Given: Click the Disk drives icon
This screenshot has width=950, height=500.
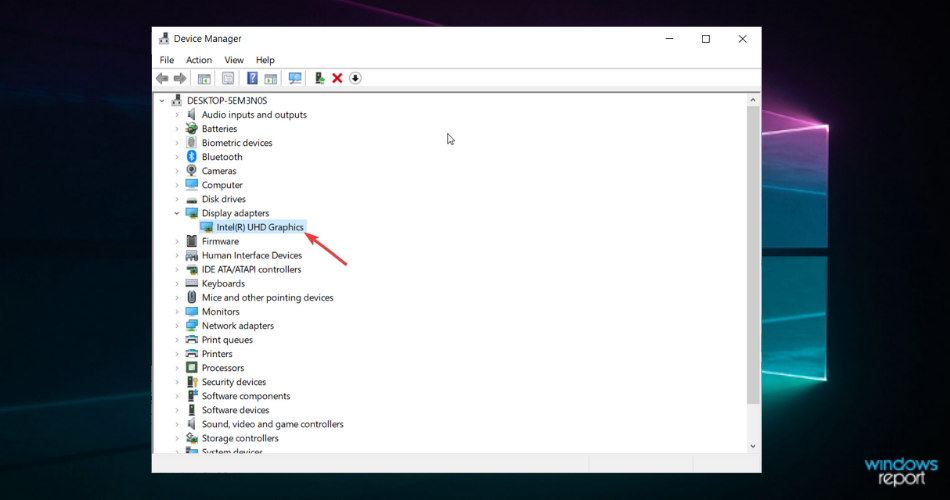Looking at the screenshot, I should pos(191,199).
